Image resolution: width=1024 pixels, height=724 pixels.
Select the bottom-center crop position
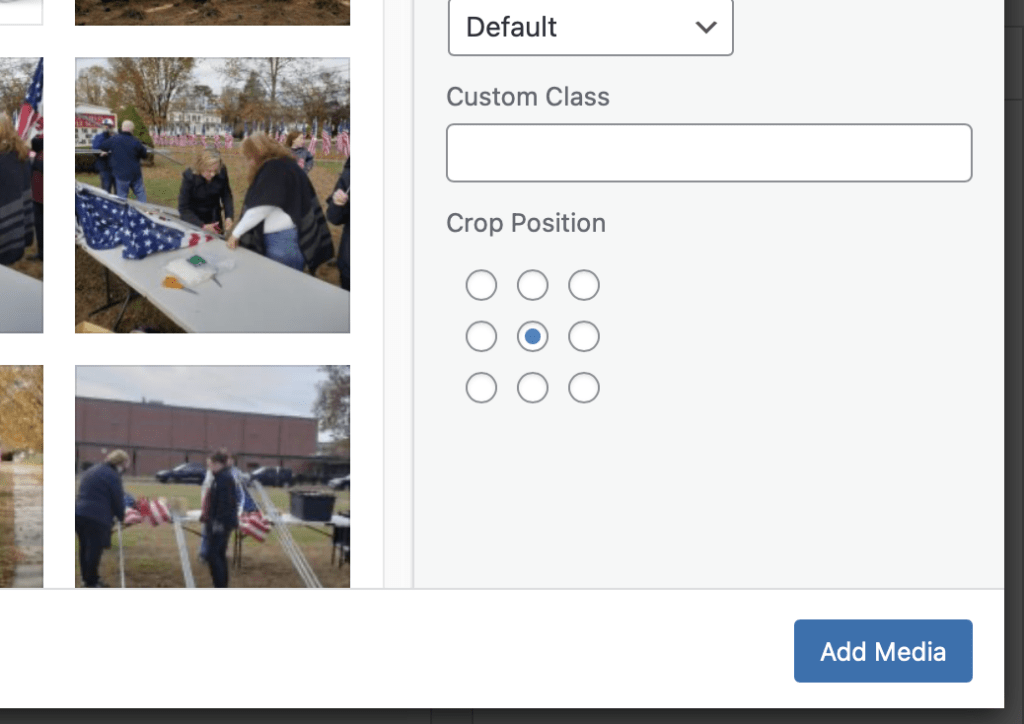pos(532,388)
